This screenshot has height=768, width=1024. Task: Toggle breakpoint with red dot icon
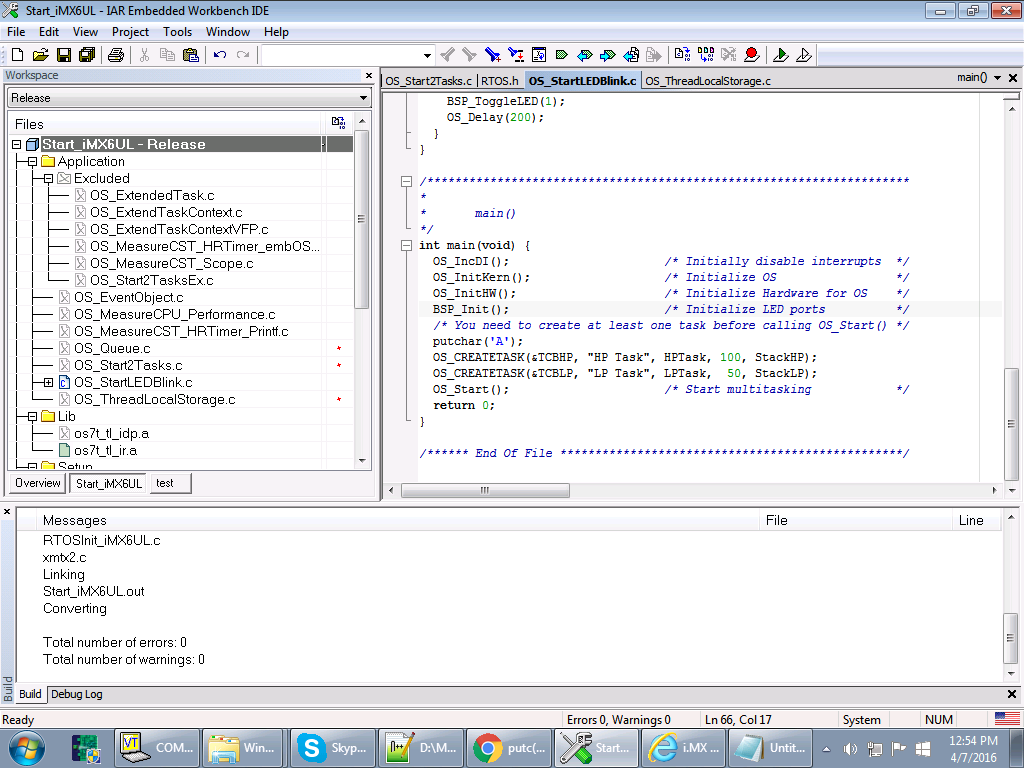(751, 55)
